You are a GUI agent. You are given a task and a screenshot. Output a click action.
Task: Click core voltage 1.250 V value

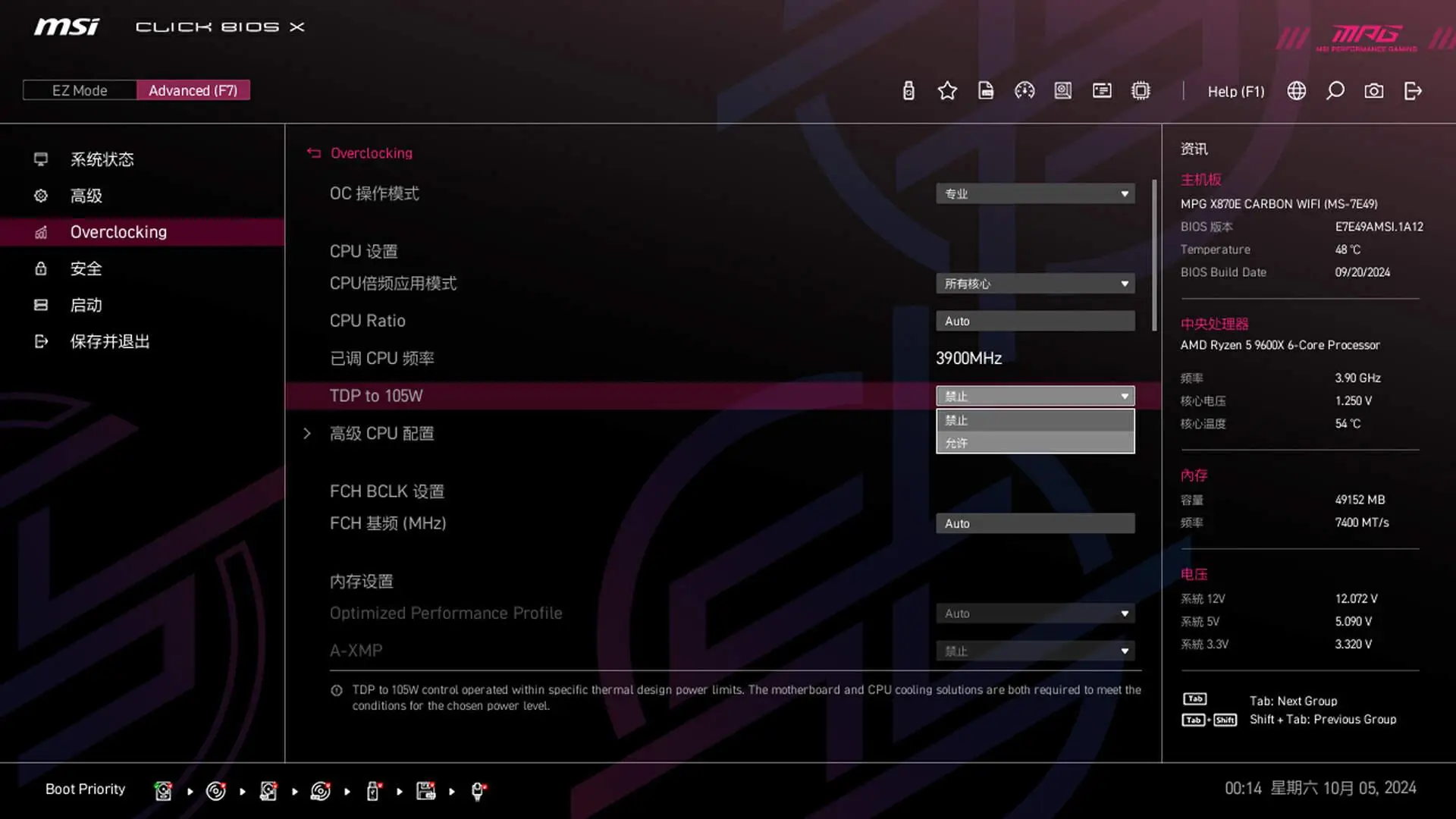(x=1353, y=400)
